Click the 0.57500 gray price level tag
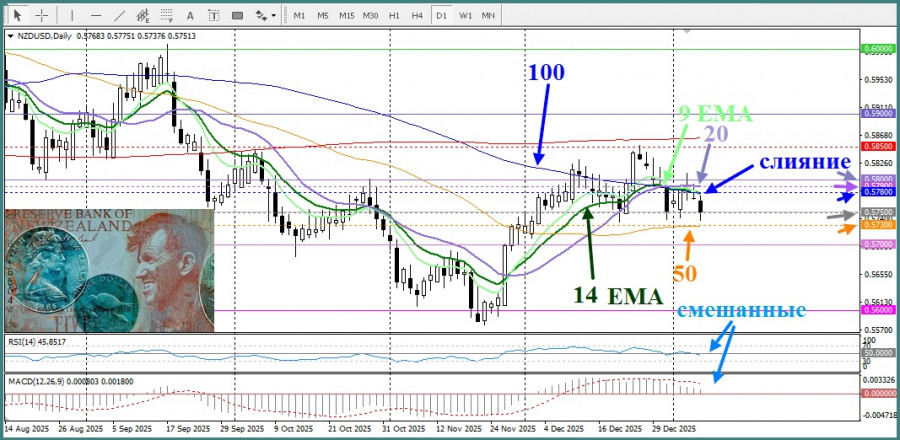Screen dimensions: 900x440 (878, 212)
